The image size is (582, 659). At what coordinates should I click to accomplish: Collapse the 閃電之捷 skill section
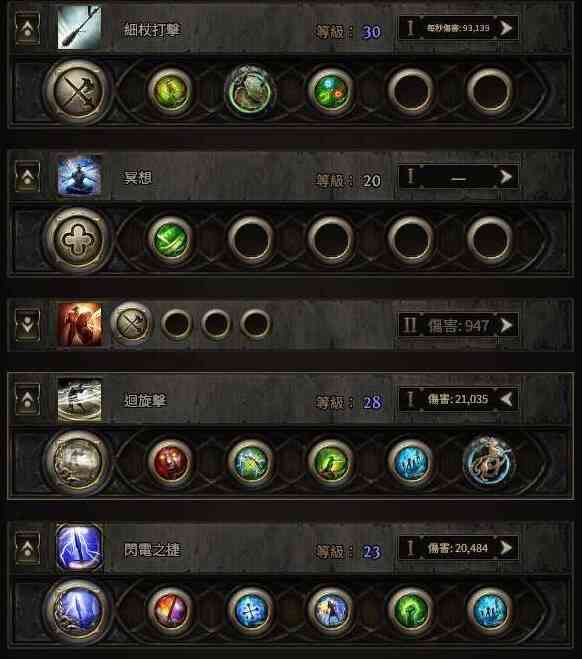[28, 548]
